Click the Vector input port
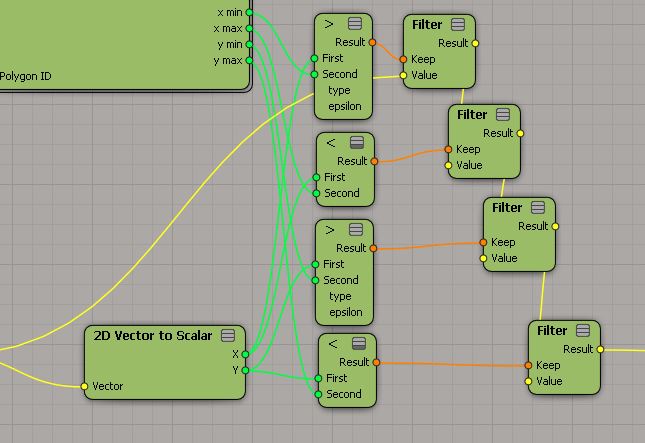 pos(85,386)
